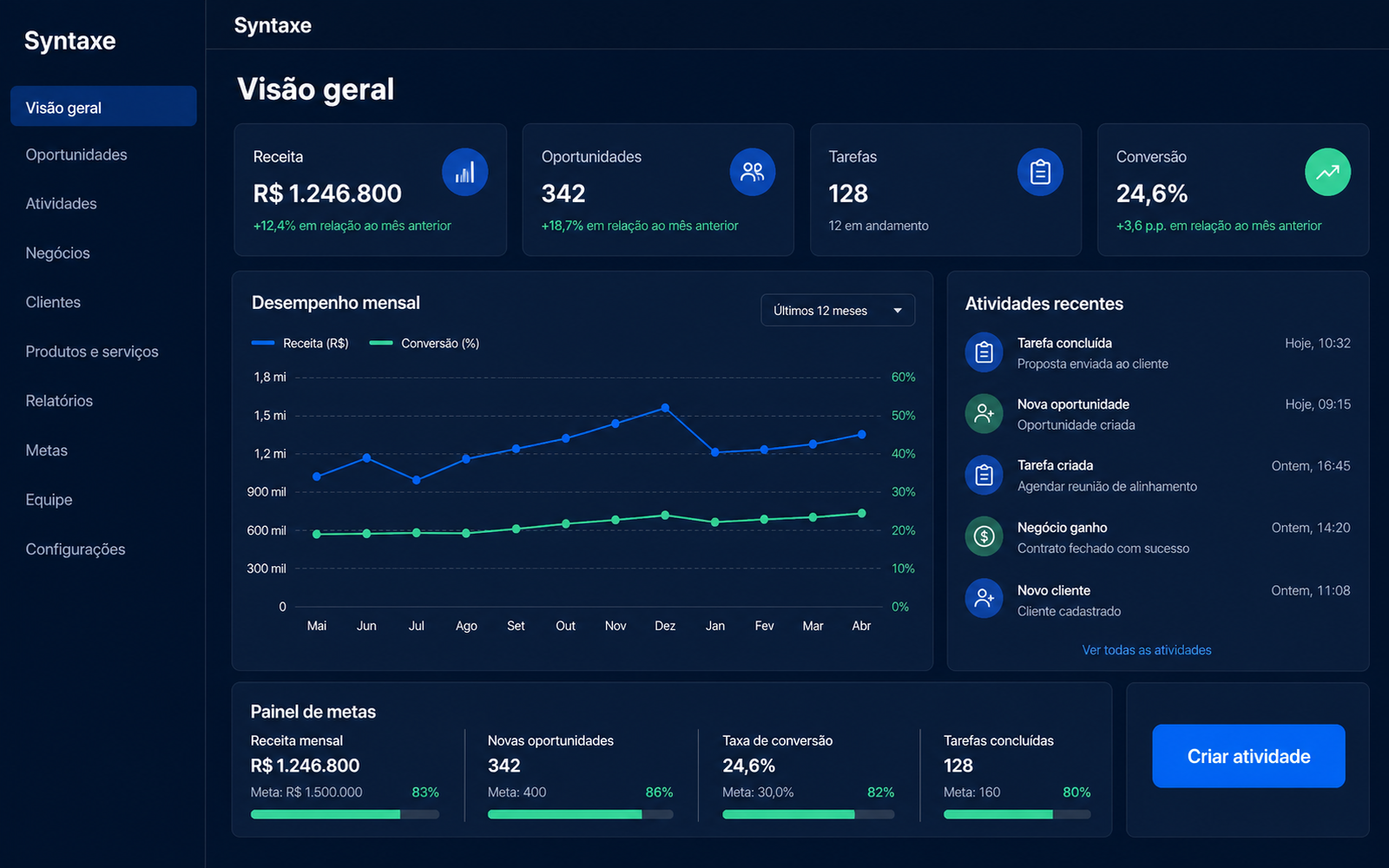Viewport: 1389px width, 868px height.
Task: Click the green Conversão trend arrow icon
Action: tap(1327, 172)
